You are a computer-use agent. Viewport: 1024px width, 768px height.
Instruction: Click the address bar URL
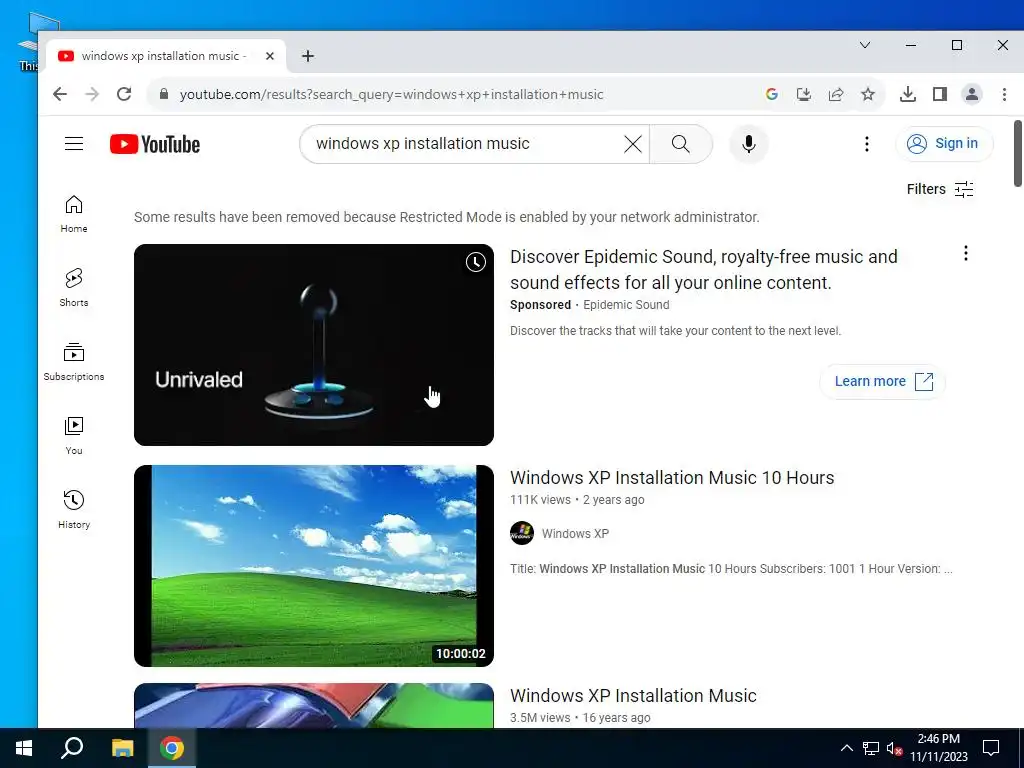click(x=392, y=95)
